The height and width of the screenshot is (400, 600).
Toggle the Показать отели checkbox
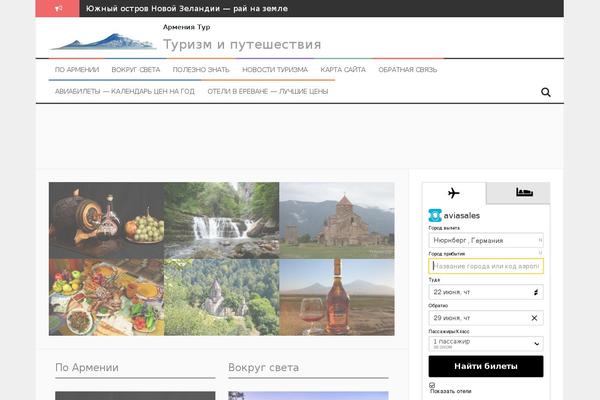coord(432,385)
